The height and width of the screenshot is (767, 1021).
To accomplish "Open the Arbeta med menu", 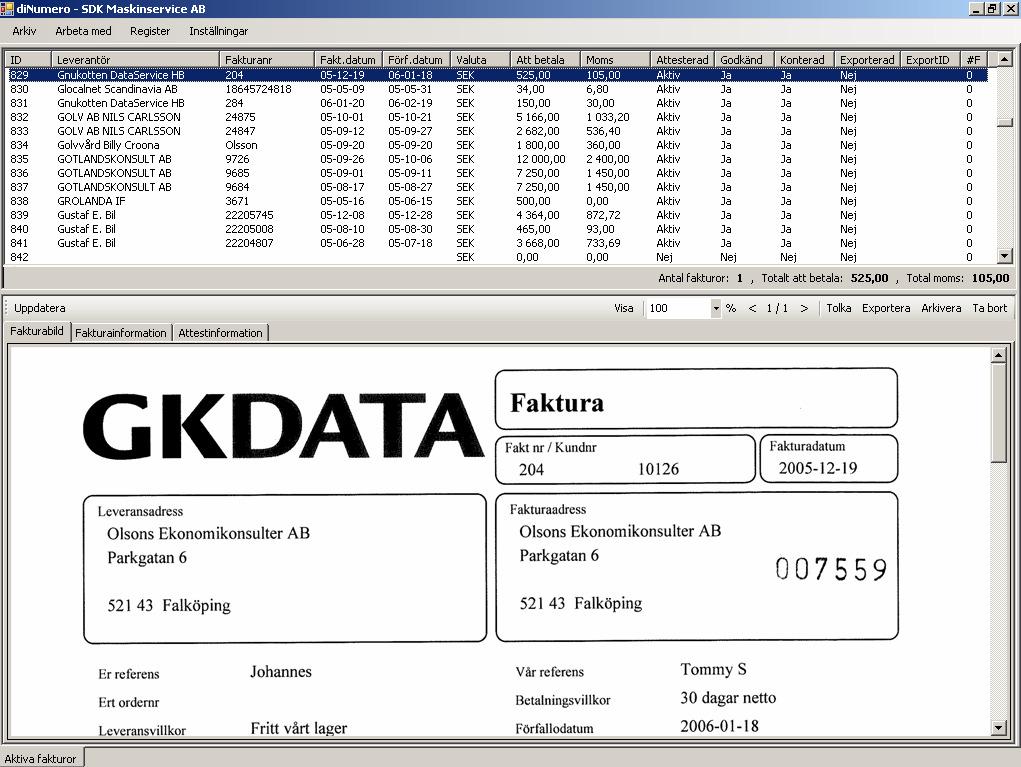I will point(83,31).
